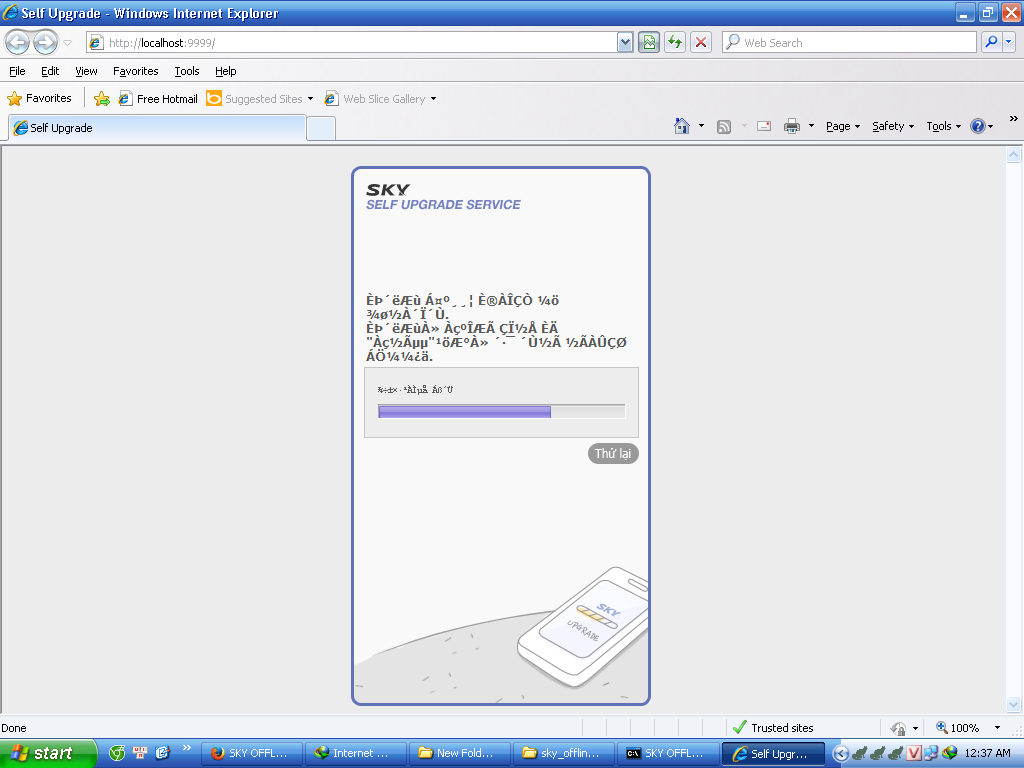Open the Home page icon
Image resolution: width=1024 pixels, height=768 pixels.
pos(682,126)
